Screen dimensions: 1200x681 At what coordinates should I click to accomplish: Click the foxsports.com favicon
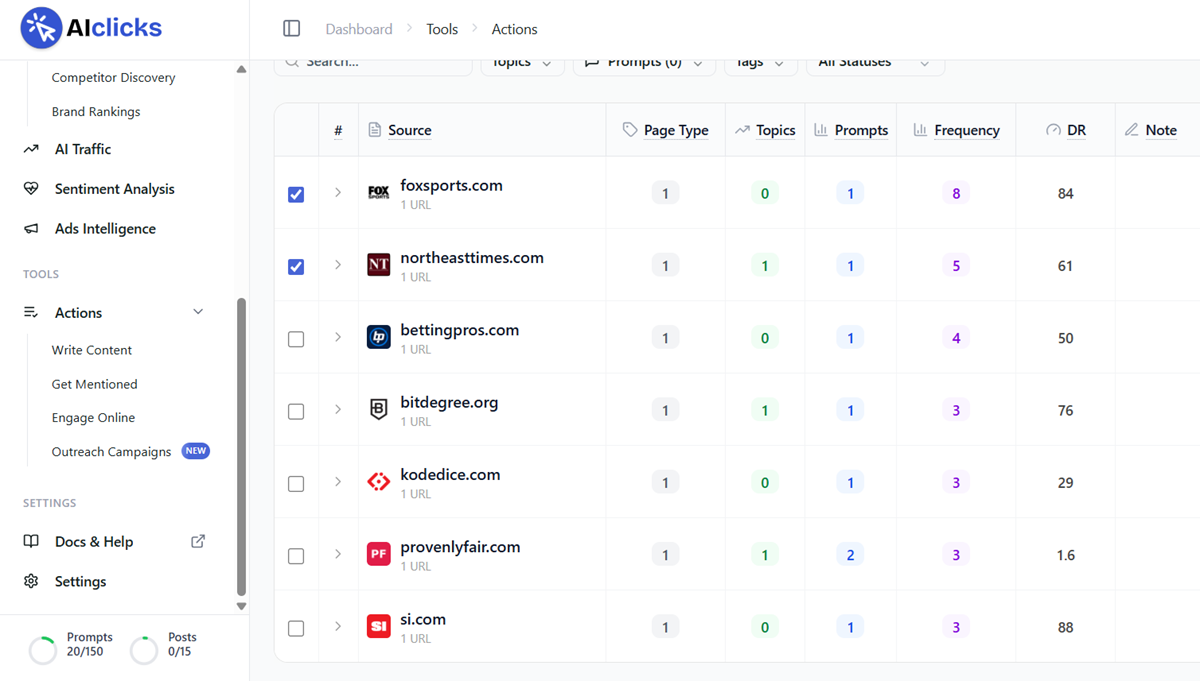379,193
